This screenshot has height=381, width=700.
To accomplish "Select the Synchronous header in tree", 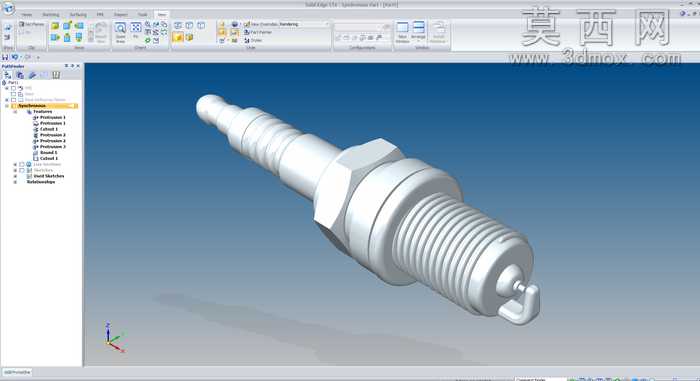I will click(44, 106).
